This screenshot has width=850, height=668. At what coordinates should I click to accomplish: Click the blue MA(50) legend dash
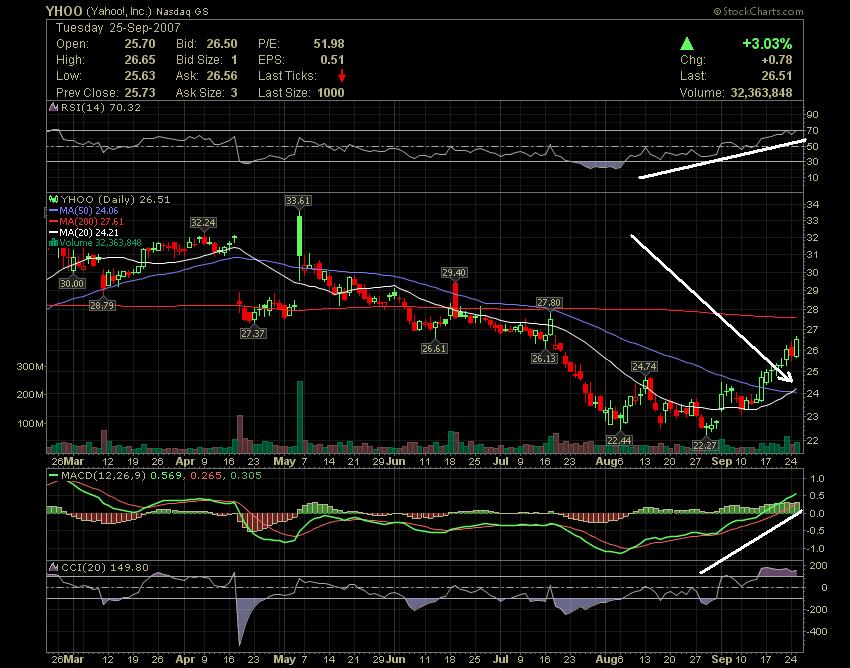click(x=53, y=210)
